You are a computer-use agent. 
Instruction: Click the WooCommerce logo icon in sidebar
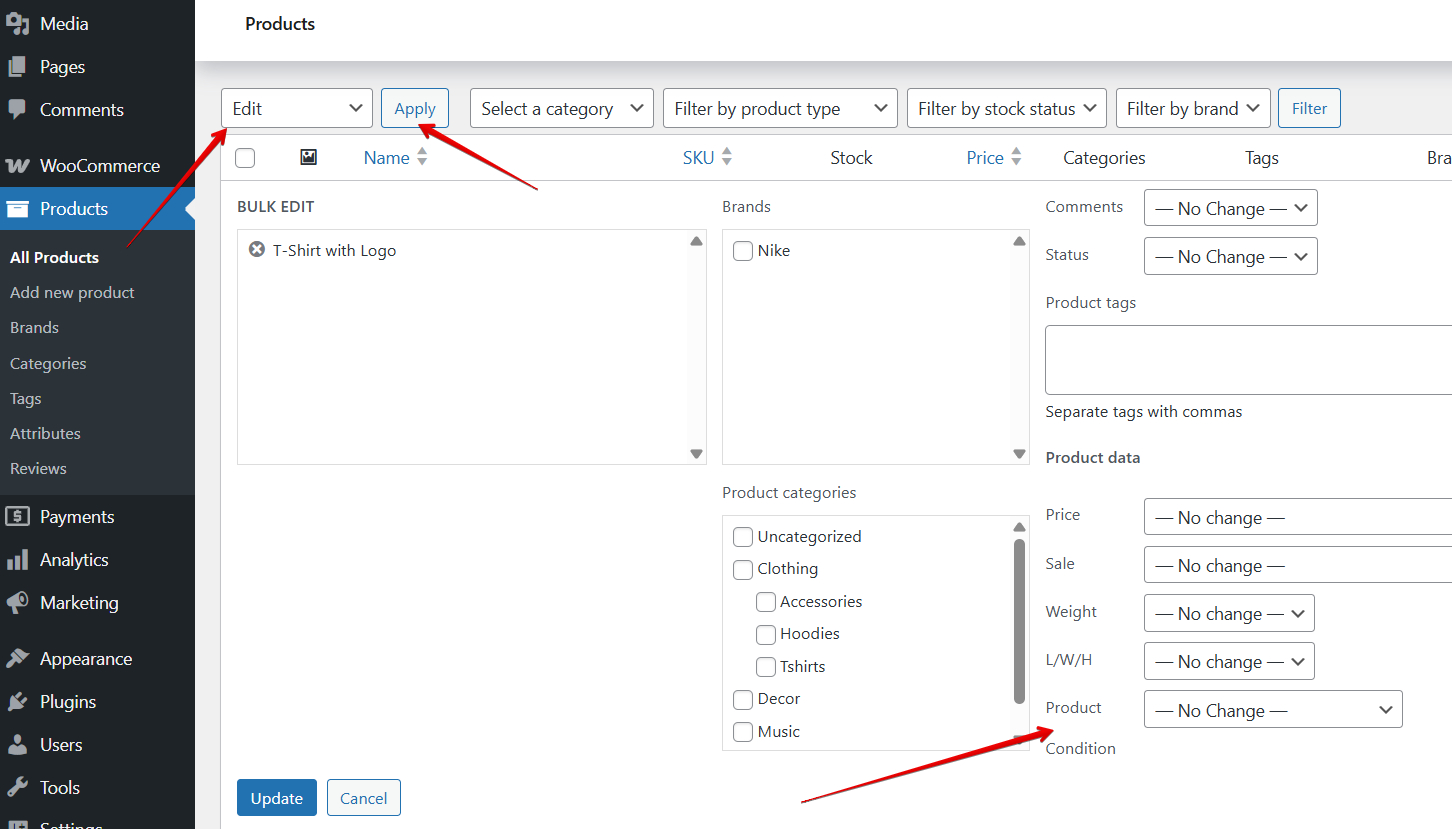(x=17, y=166)
